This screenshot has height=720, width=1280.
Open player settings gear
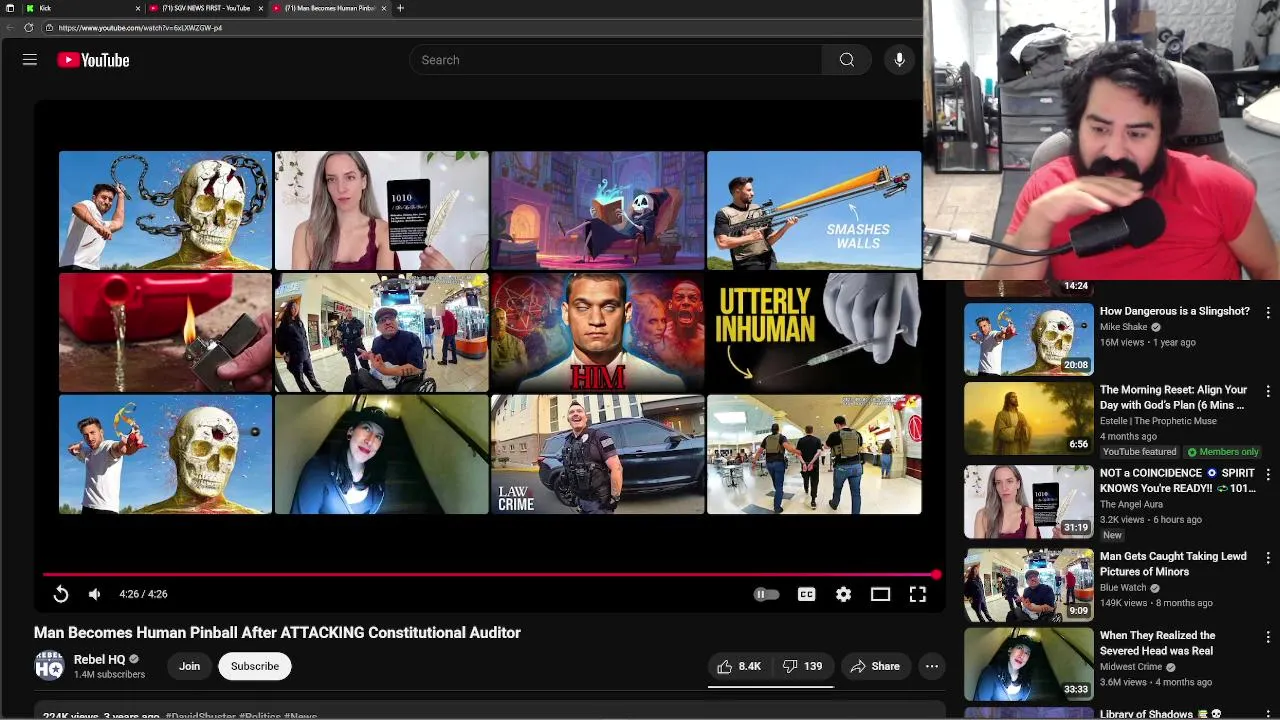tap(844, 594)
